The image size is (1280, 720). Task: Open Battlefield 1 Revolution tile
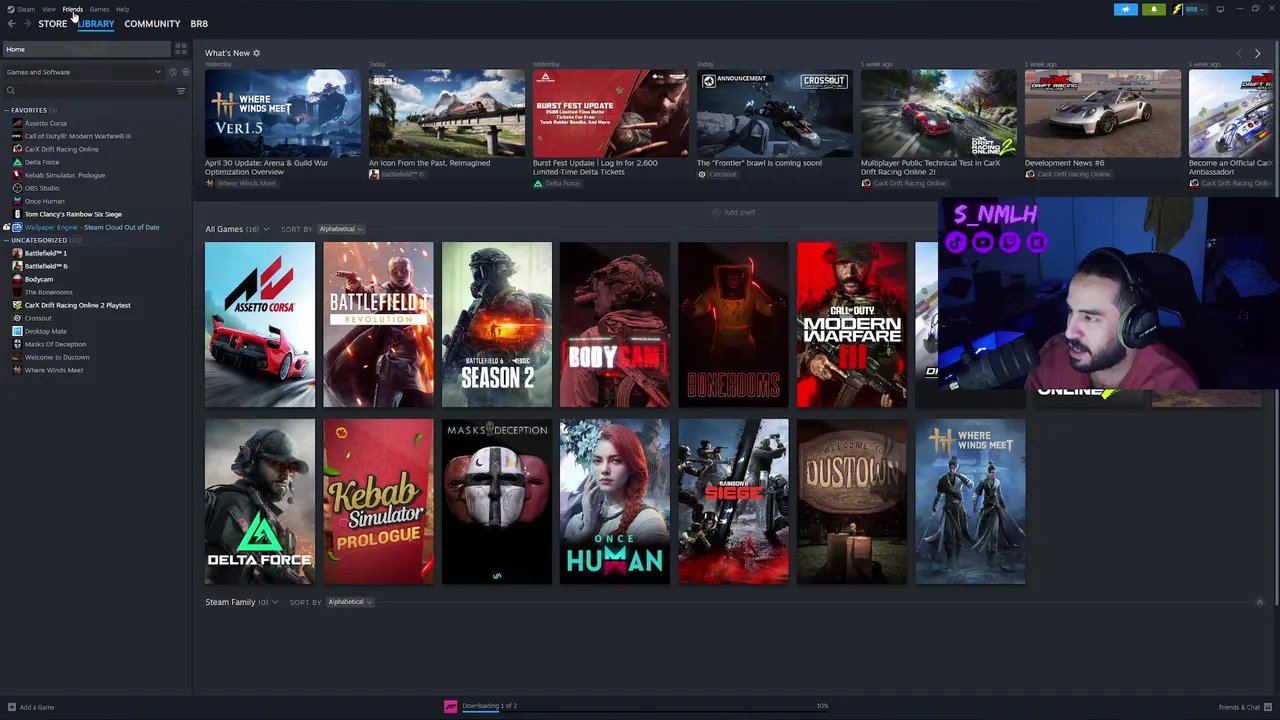coord(378,324)
